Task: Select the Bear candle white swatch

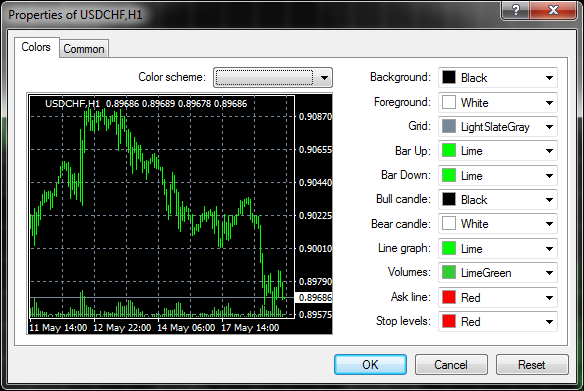Action: [449, 223]
